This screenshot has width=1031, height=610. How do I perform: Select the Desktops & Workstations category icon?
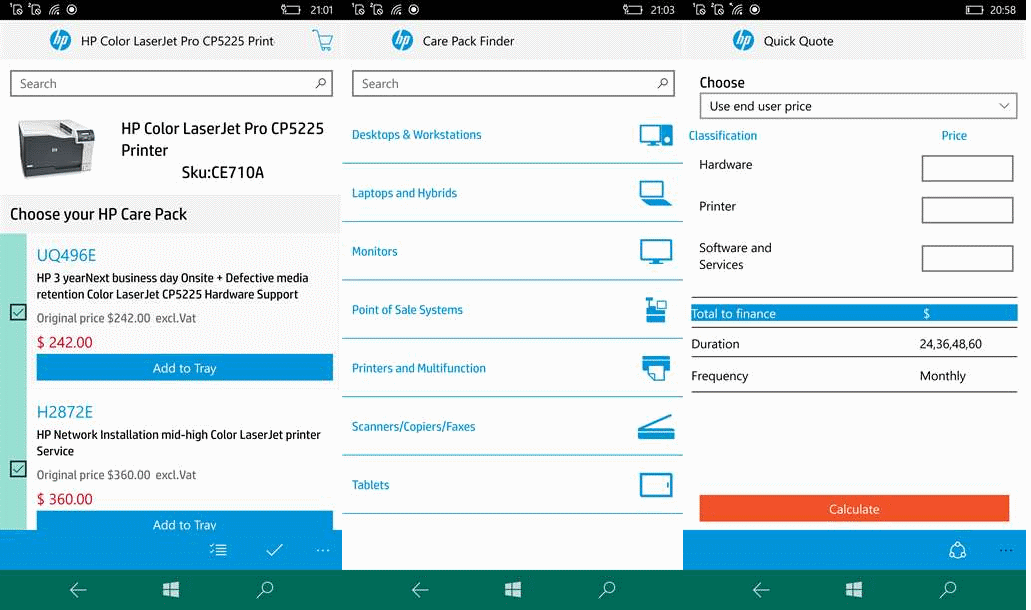pyautogui.click(x=655, y=134)
